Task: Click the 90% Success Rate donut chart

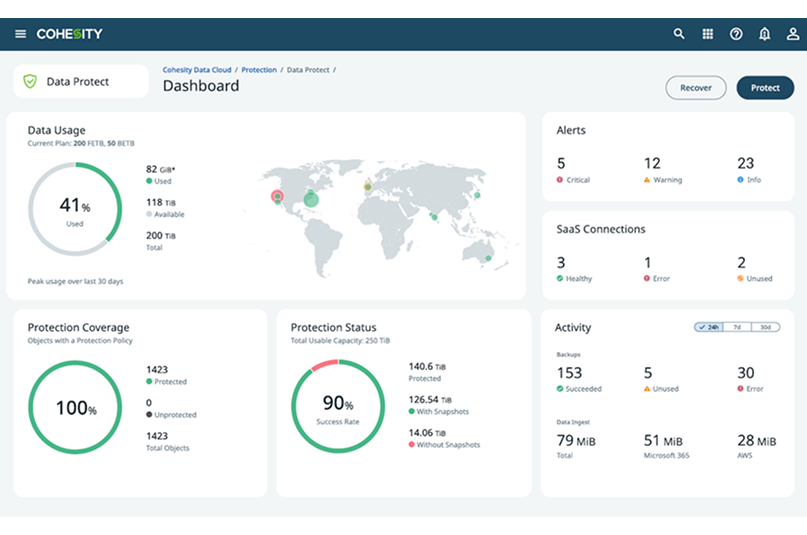Action: pos(337,406)
